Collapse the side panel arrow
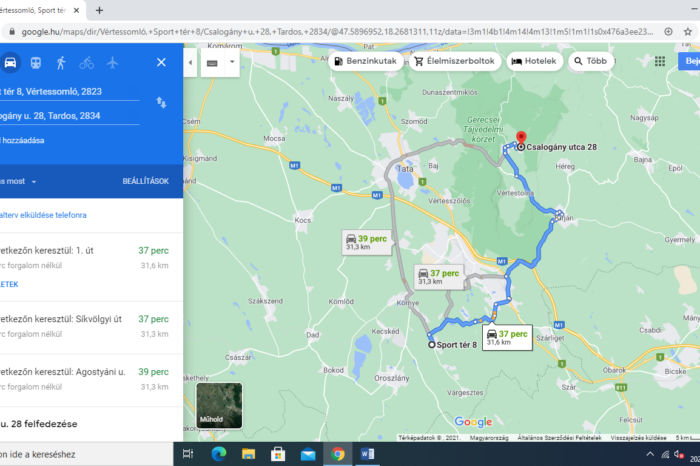Image resolution: width=700 pixels, height=466 pixels. pyautogui.click(x=190, y=62)
